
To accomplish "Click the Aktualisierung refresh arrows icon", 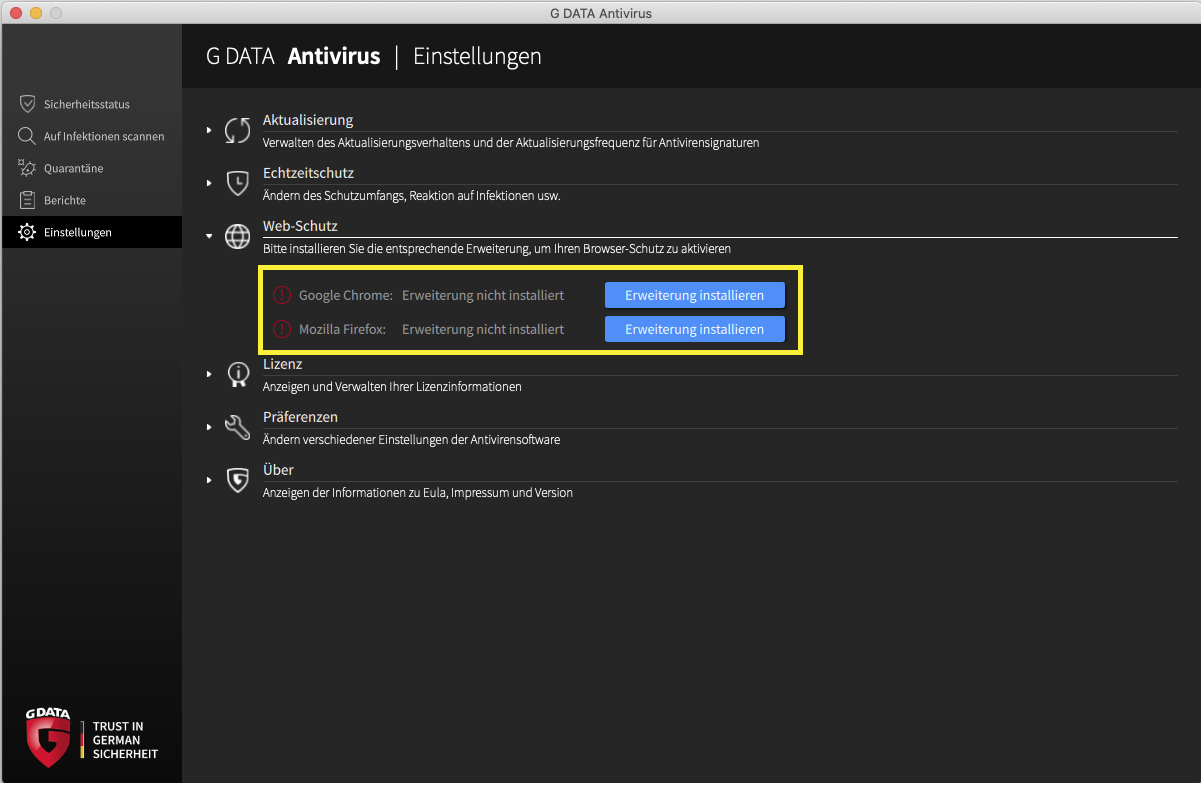I will click(x=237, y=130).
